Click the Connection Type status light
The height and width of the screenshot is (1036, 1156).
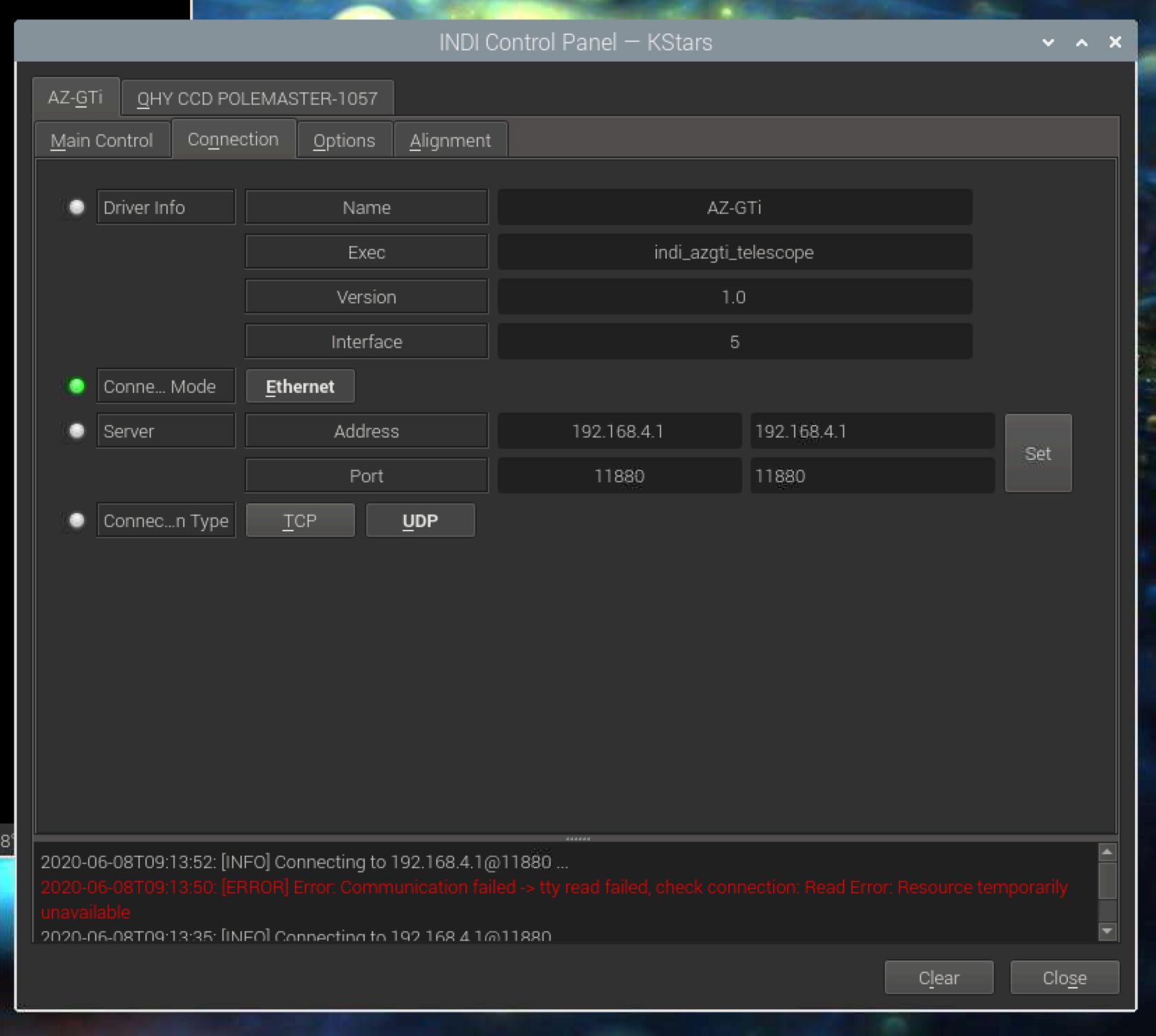[x=77, y=520]
